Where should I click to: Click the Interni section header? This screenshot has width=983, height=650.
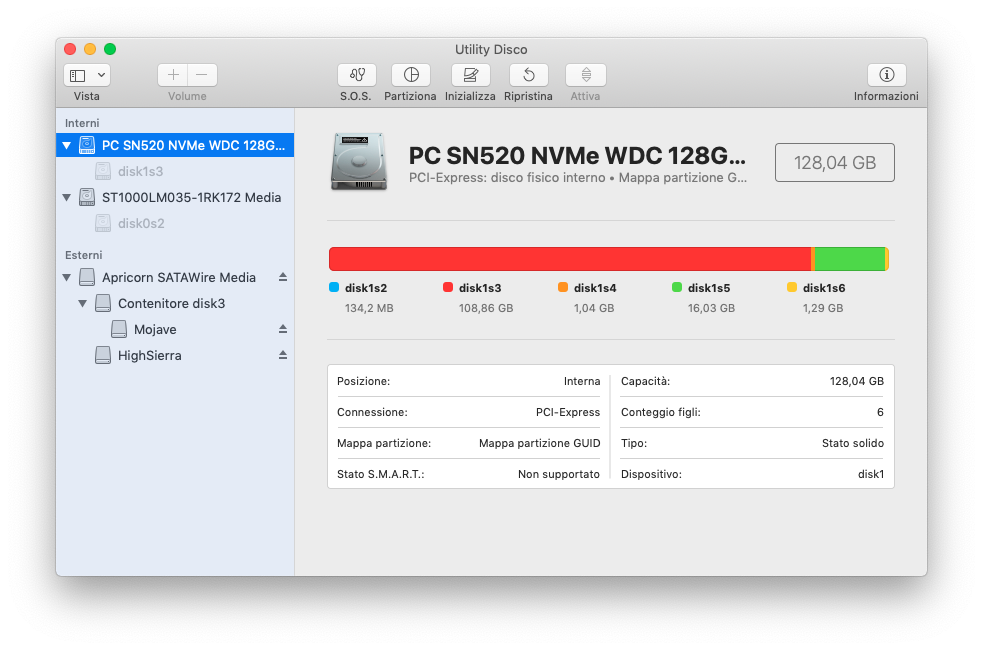click(82, 123)
